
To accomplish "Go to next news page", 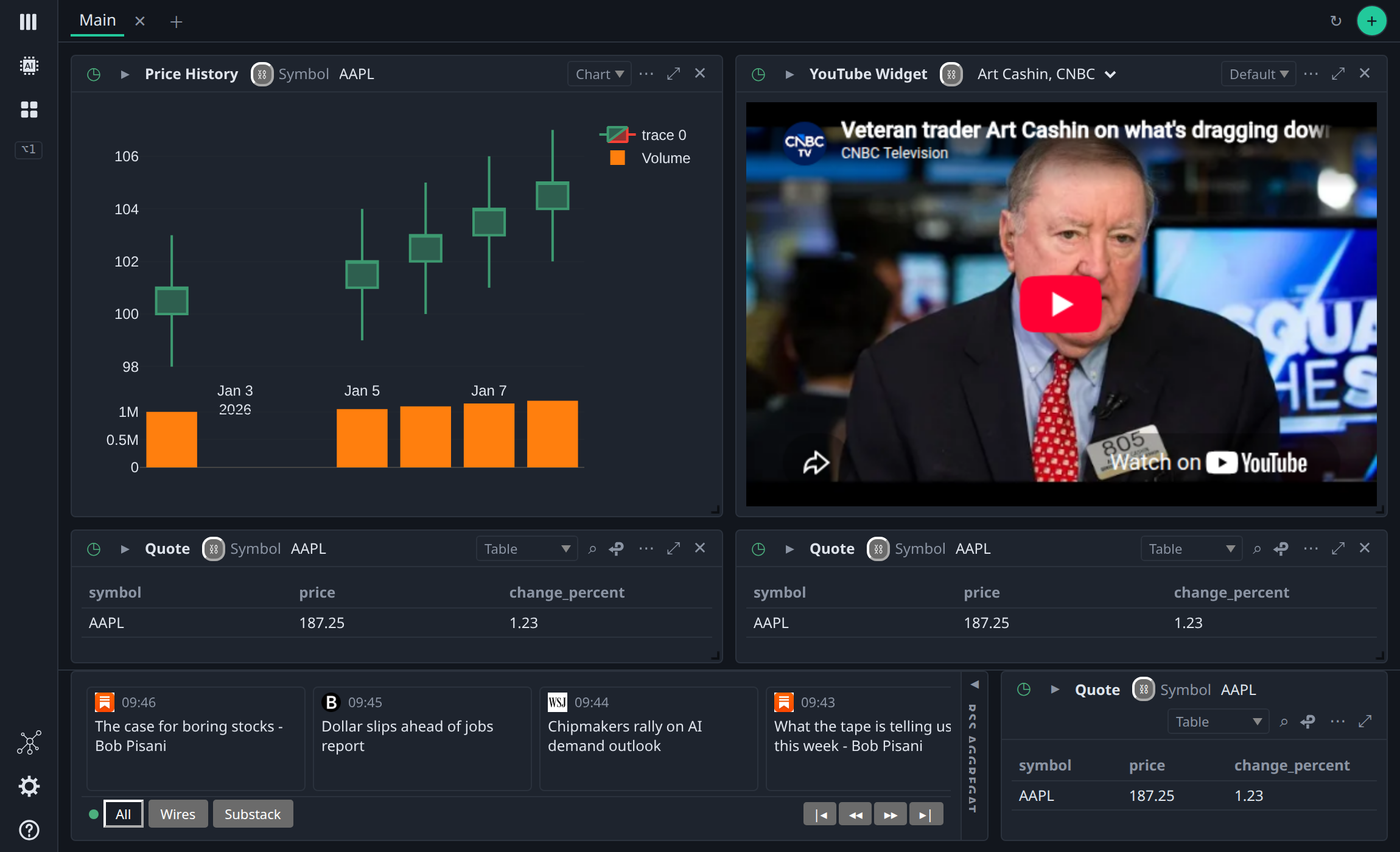I will 891,815.
